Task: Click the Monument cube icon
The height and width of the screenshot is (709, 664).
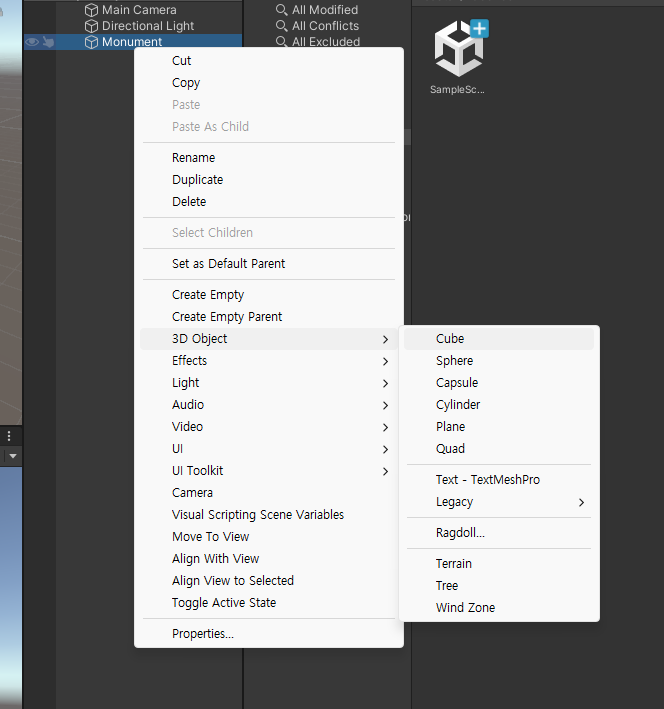Action: click(91, 42)
